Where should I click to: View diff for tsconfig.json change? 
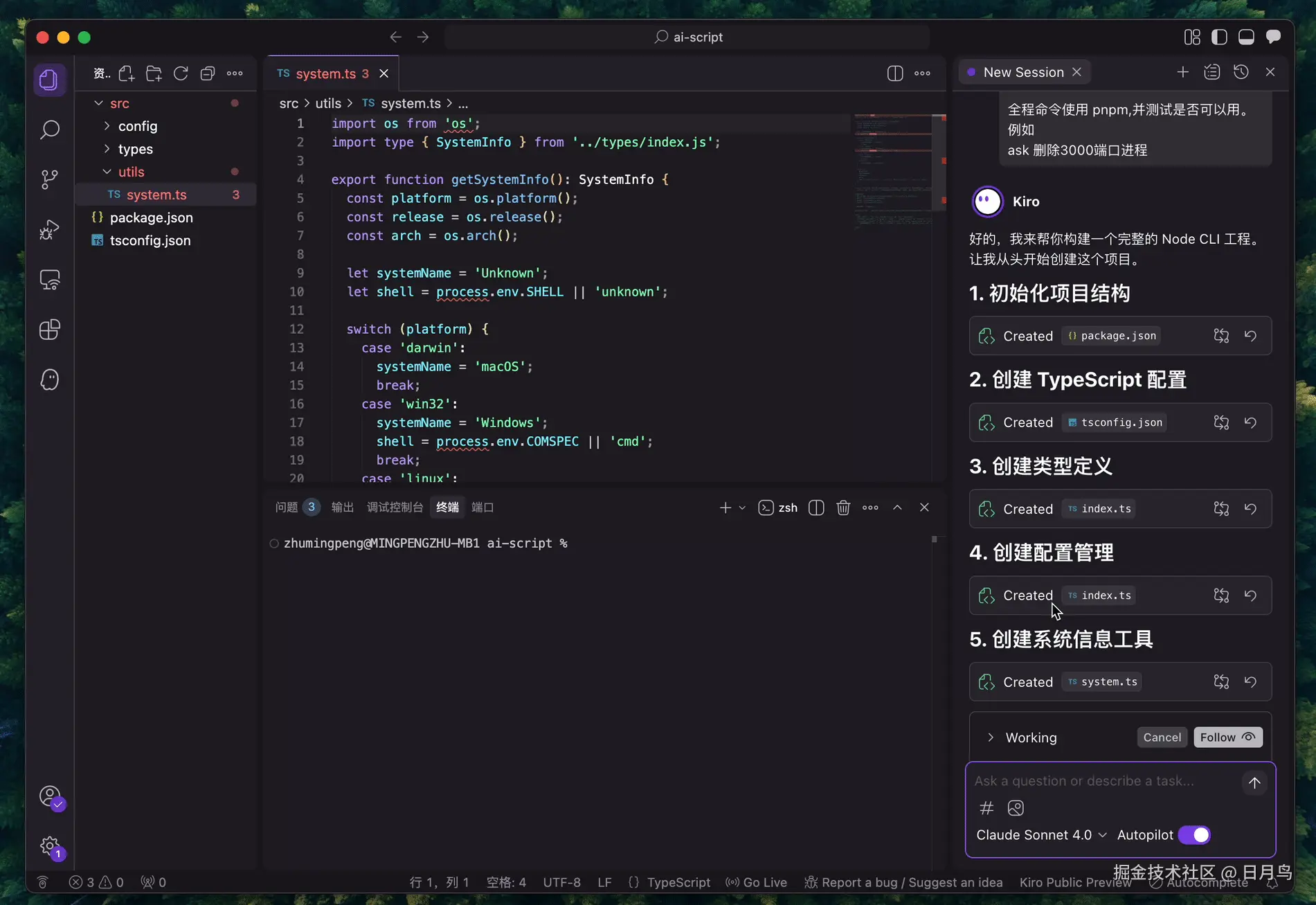pos(1221,422)
